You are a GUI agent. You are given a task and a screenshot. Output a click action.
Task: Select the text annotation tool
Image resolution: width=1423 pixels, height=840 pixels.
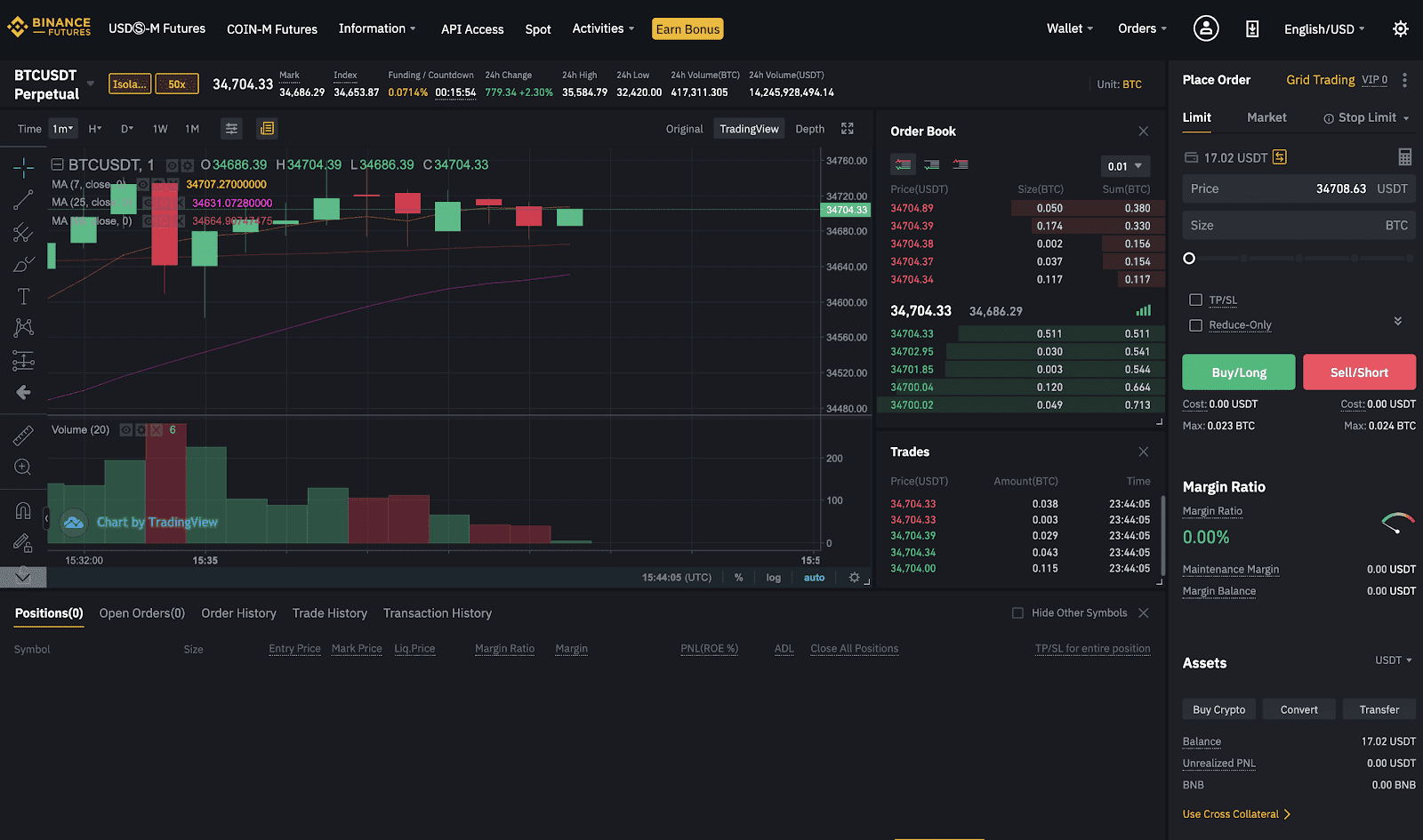pos(24,296)
